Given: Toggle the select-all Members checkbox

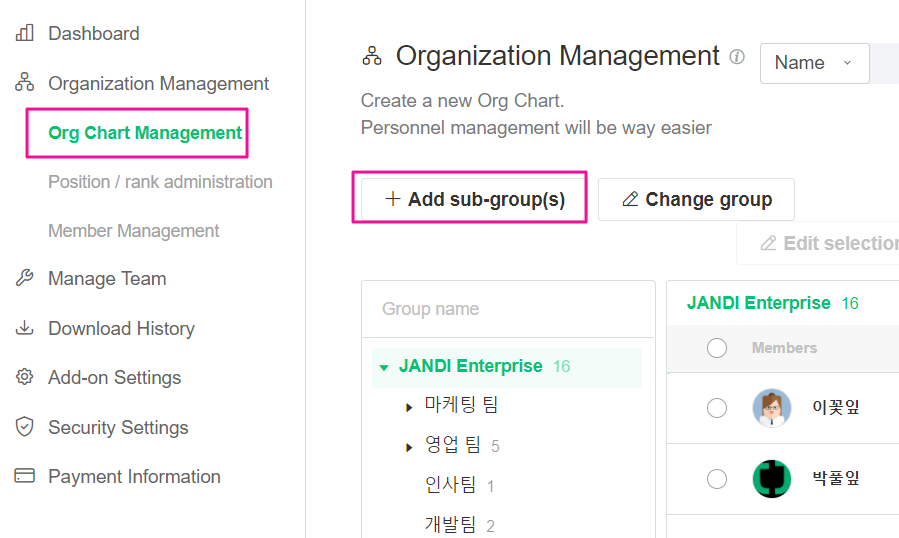Looking at the screenshot, I should pos(717,348).
